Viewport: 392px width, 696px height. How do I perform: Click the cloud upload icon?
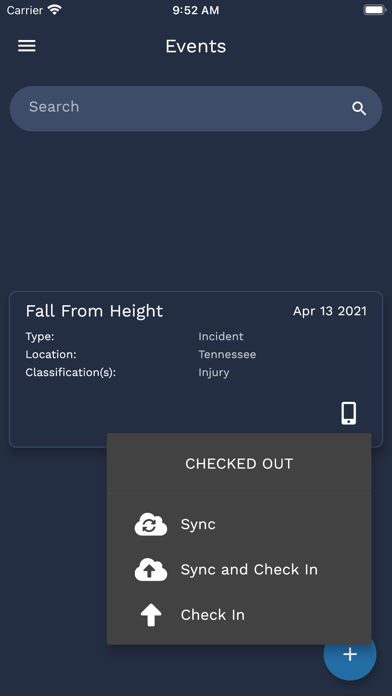click(151, 569)
